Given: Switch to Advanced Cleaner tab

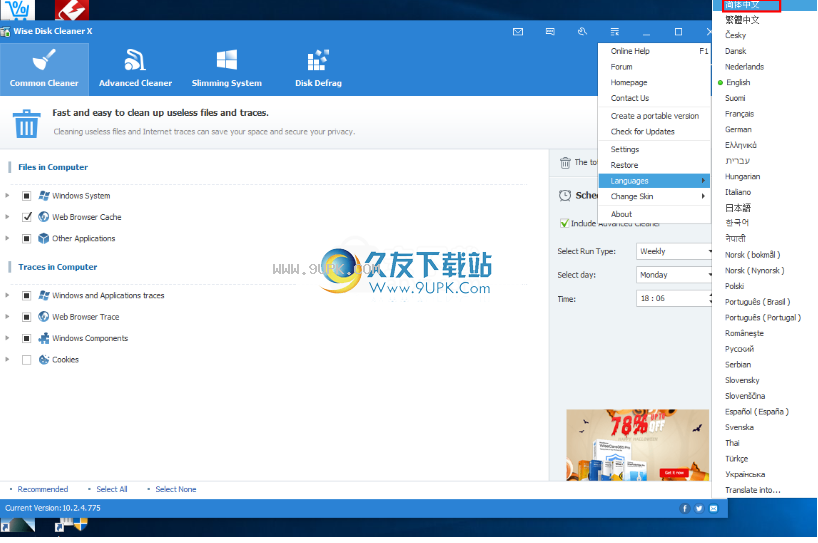Looking at the screenshot, I should coord(135,69).
